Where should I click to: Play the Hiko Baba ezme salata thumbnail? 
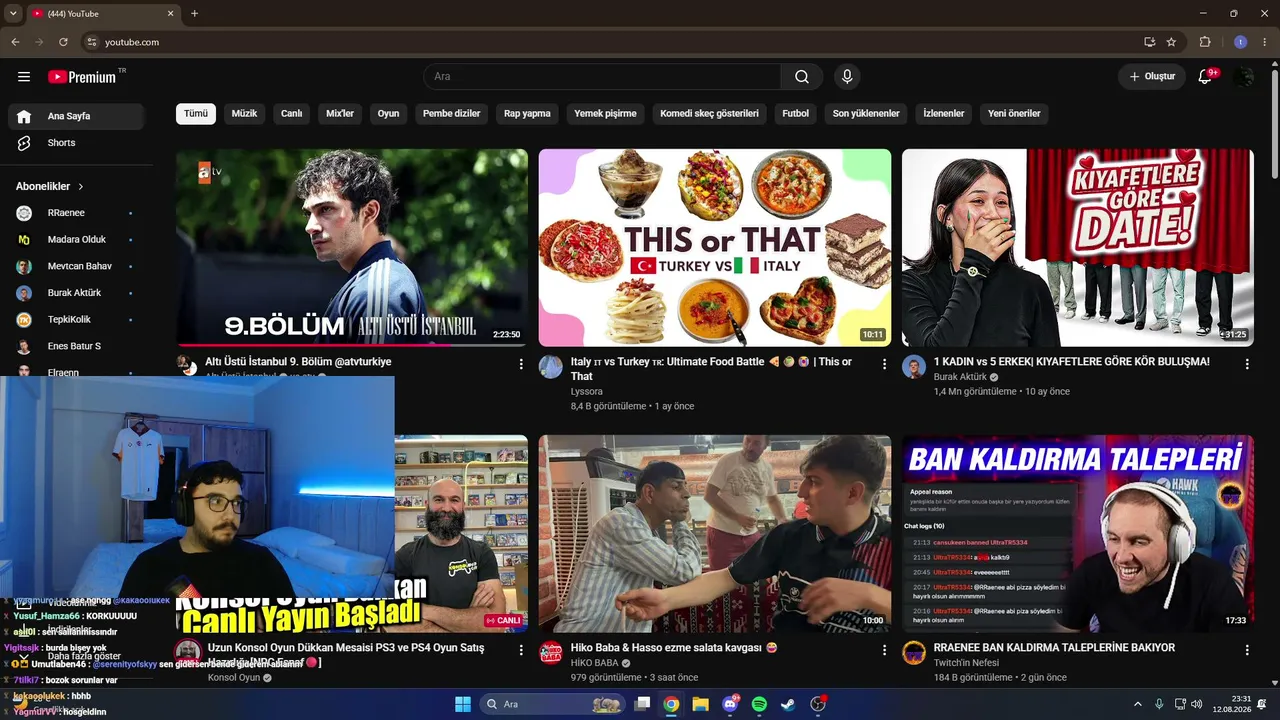click(x=715, y=534)
